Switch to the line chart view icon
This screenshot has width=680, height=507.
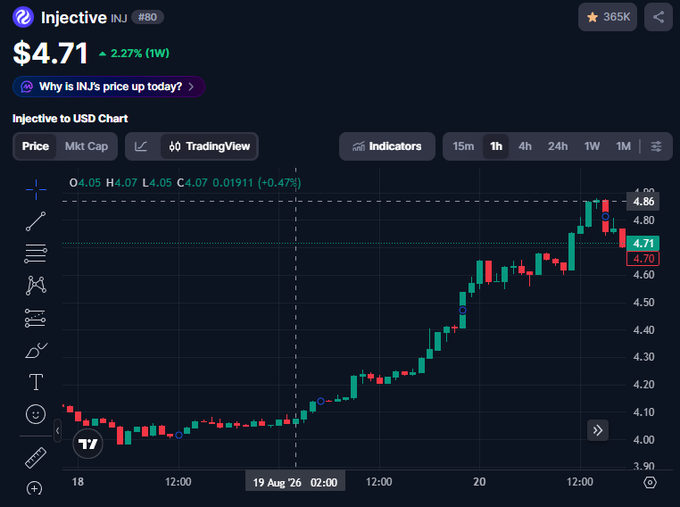coord(141,146)
